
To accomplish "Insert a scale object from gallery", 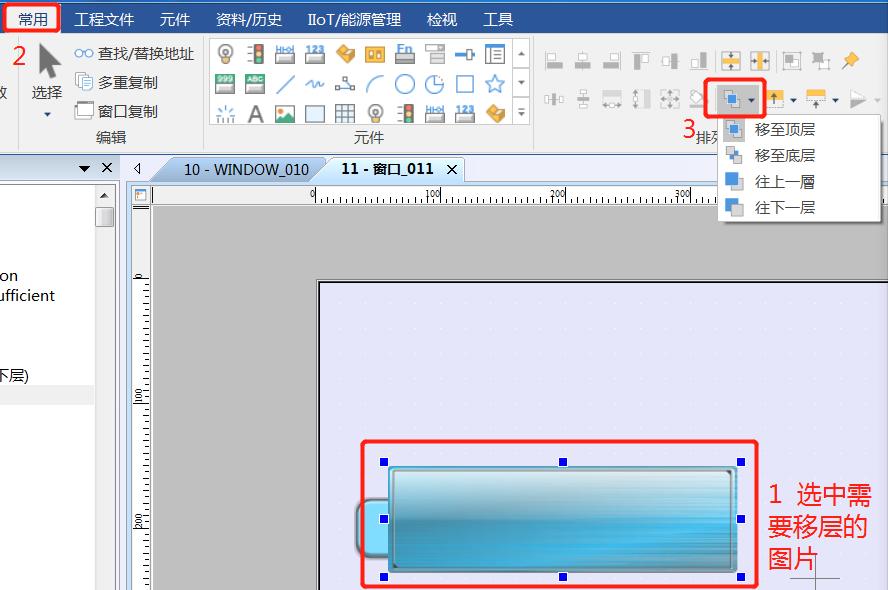I will point(225,114).
